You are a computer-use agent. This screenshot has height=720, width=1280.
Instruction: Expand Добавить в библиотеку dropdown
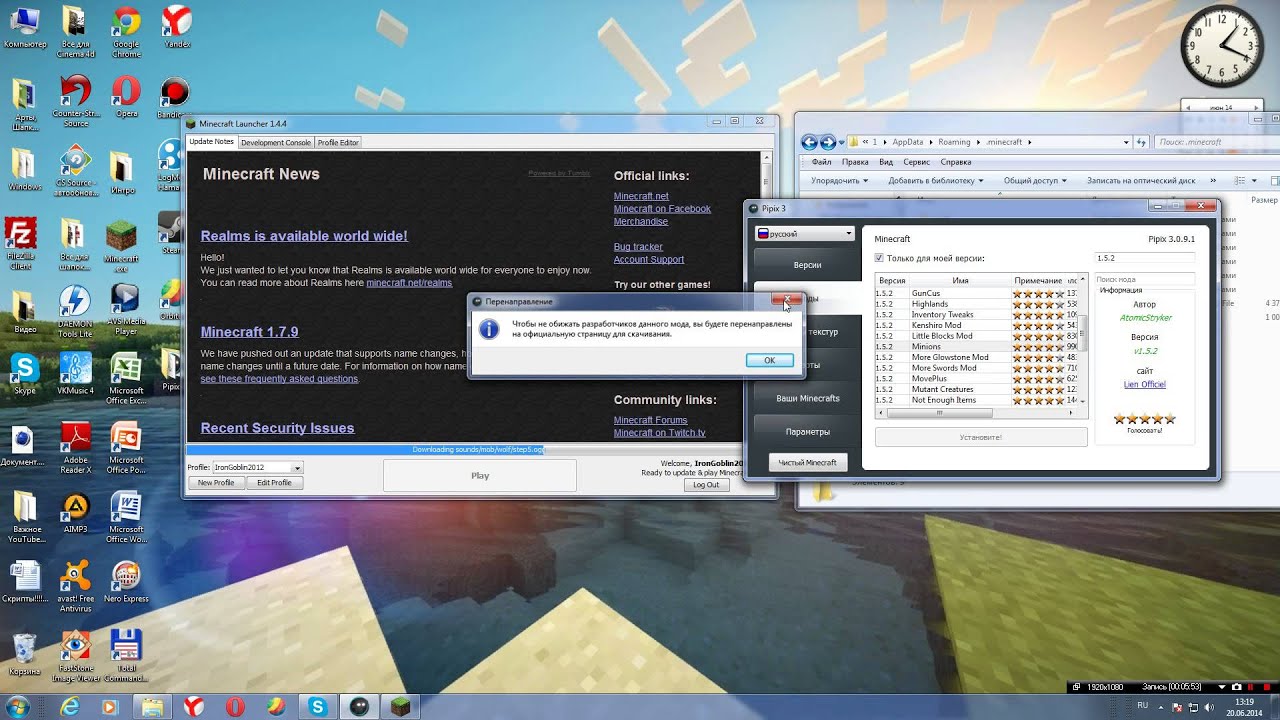(935, 181)
